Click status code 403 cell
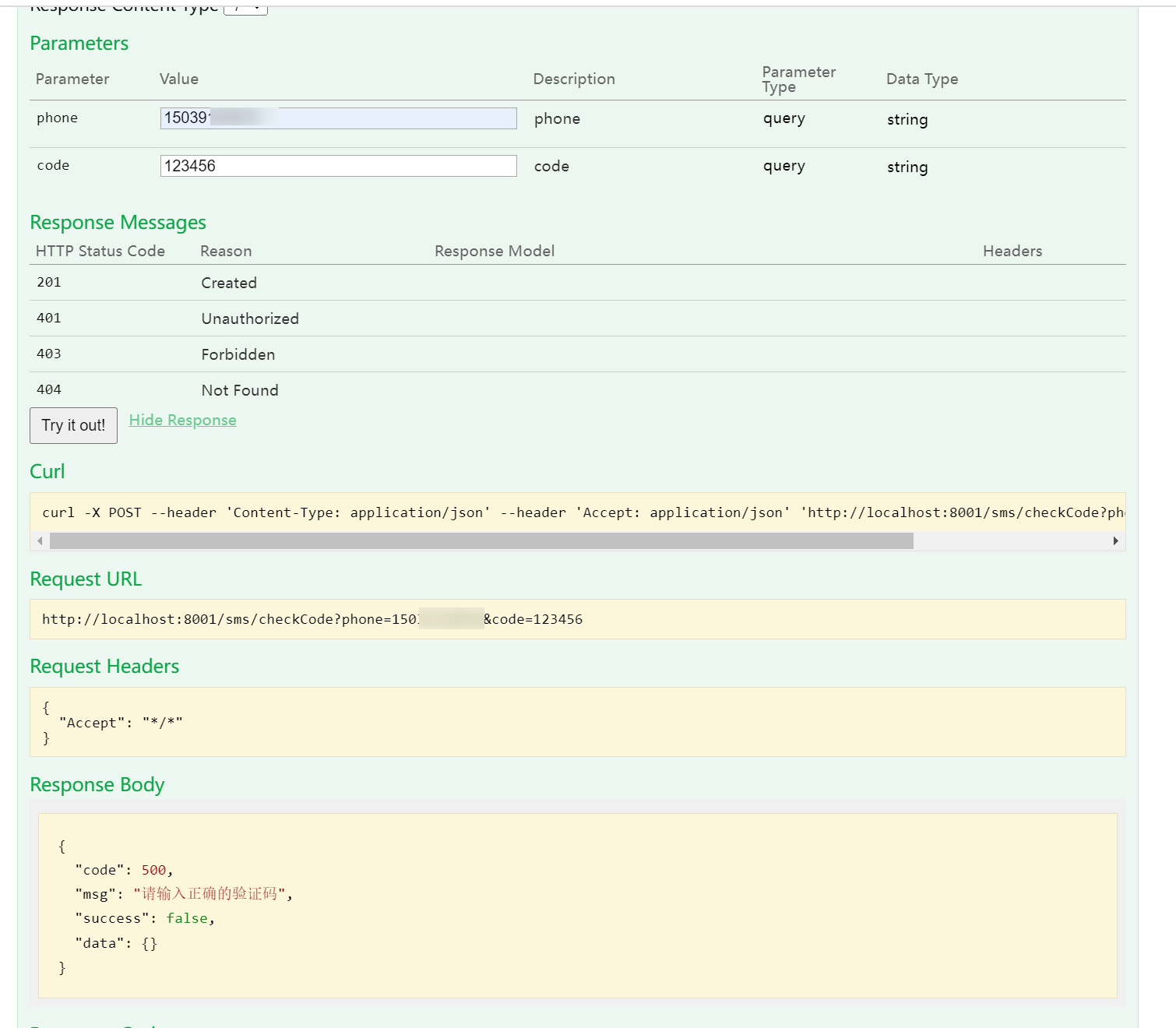Image resolution: width=1176 pixels, height=1028 pixels. (x=49, y=354)
